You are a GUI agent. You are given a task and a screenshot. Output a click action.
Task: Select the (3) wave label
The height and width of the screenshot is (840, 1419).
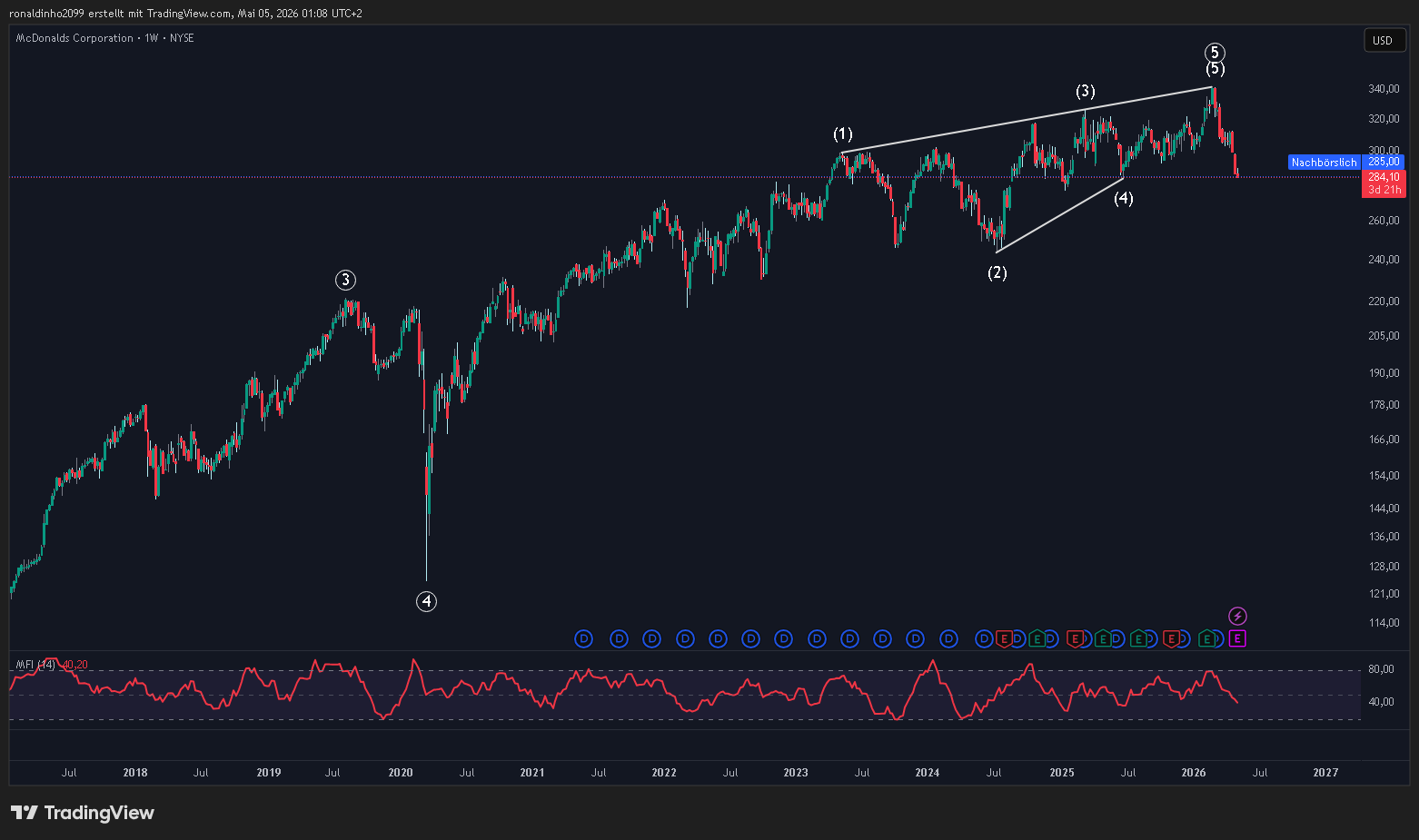click(1086, 91)
